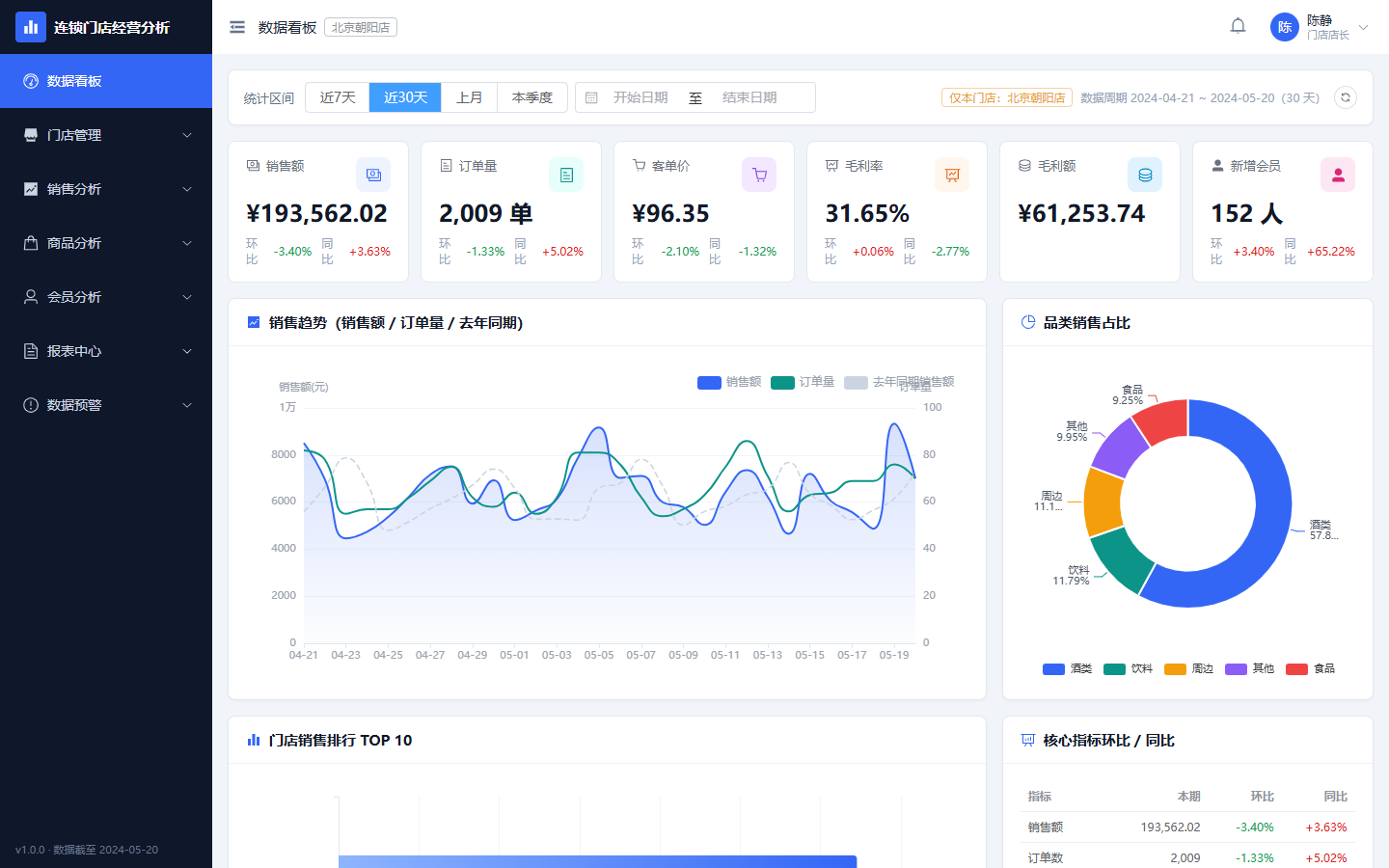Image resolution: width=1389 pixels, height=868 pixels.
Task: Click the 销售额 card icon
Action: tap(373, 175)
